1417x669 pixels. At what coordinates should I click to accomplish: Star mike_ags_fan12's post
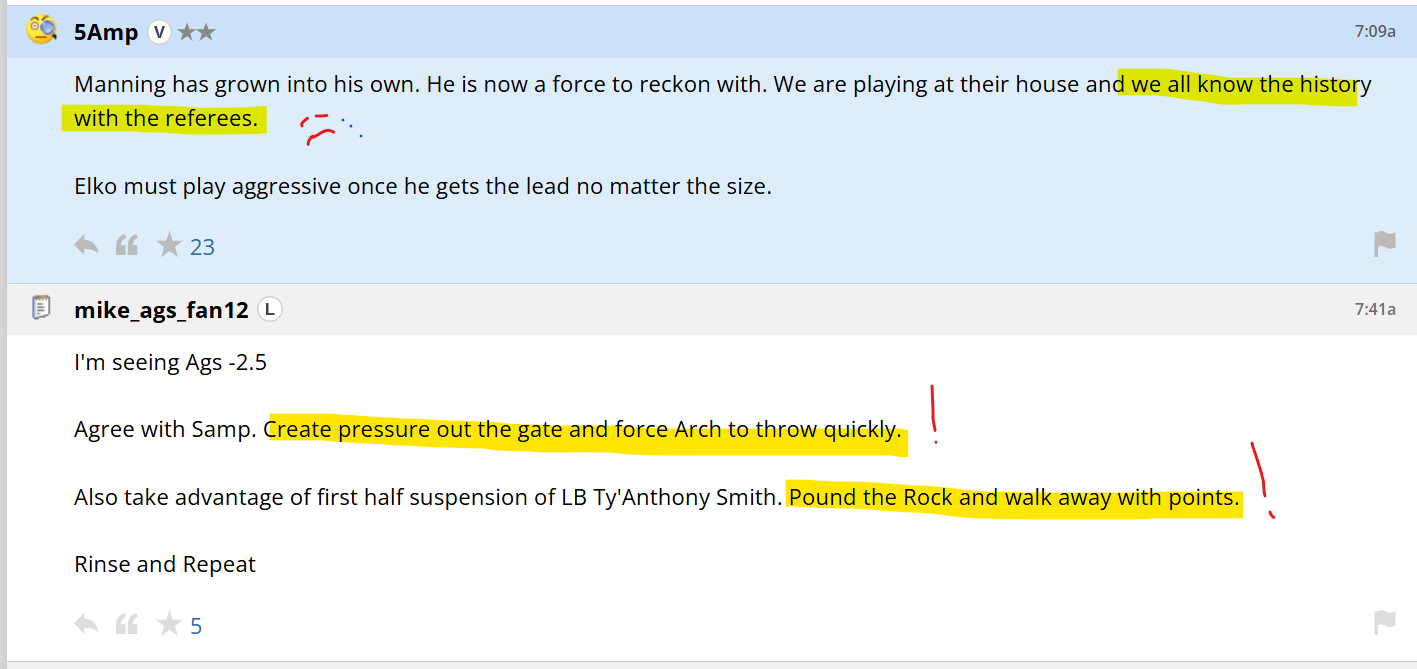(169, 625)
